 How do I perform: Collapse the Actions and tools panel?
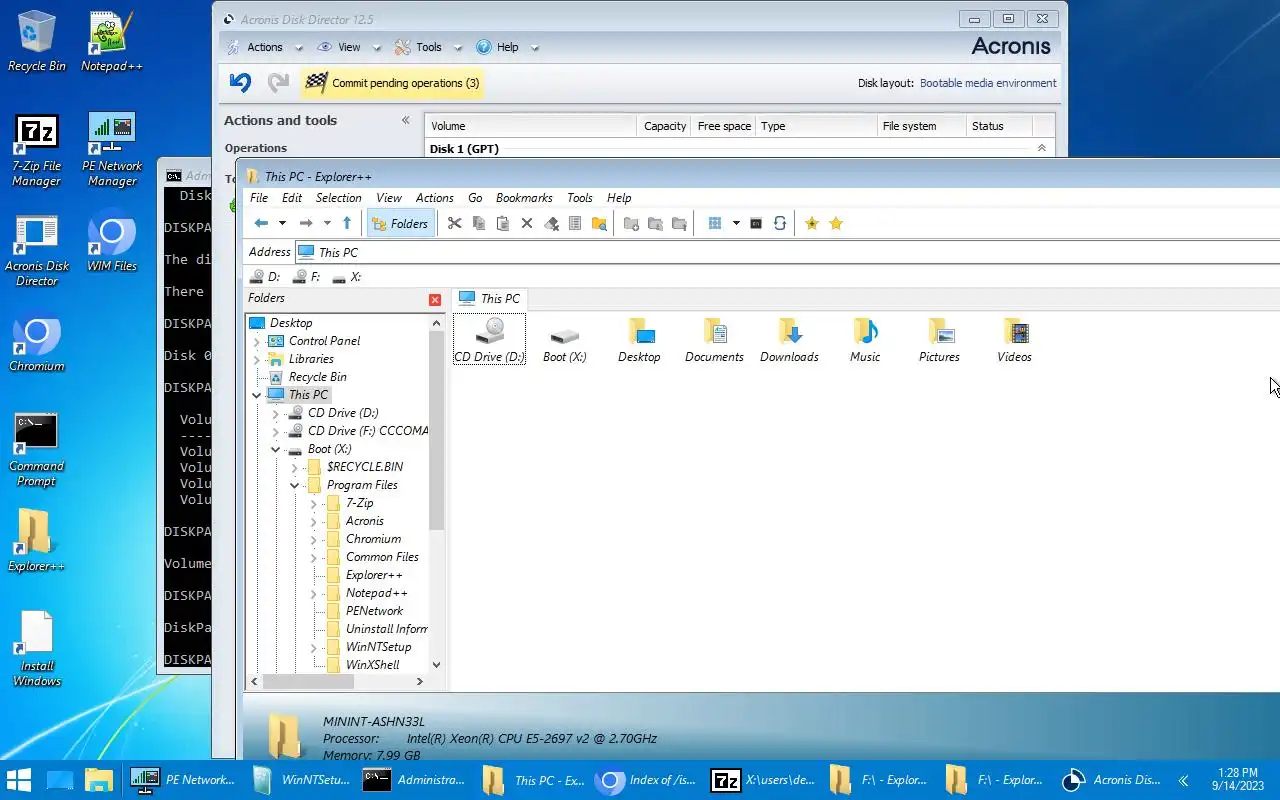pyautogui.click(x=405, y=120)
